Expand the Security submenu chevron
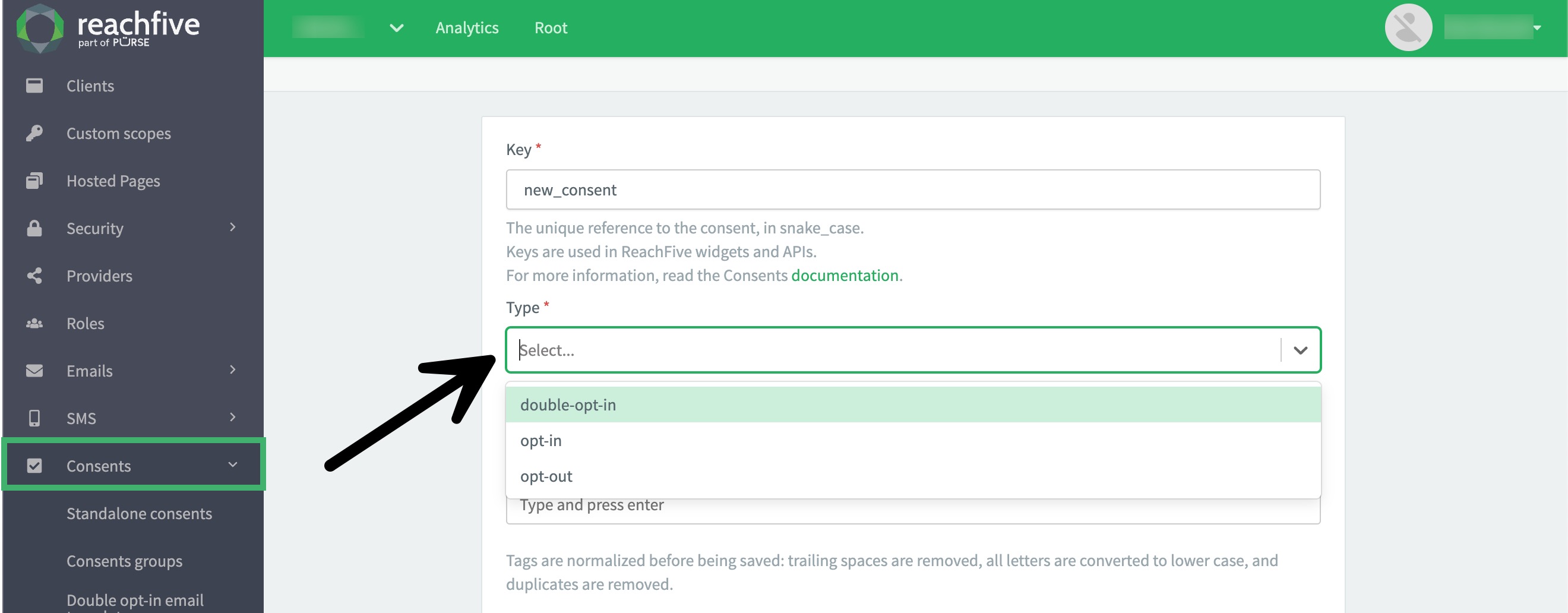This screenshot has width=1568, height=613. coord(232,227)
